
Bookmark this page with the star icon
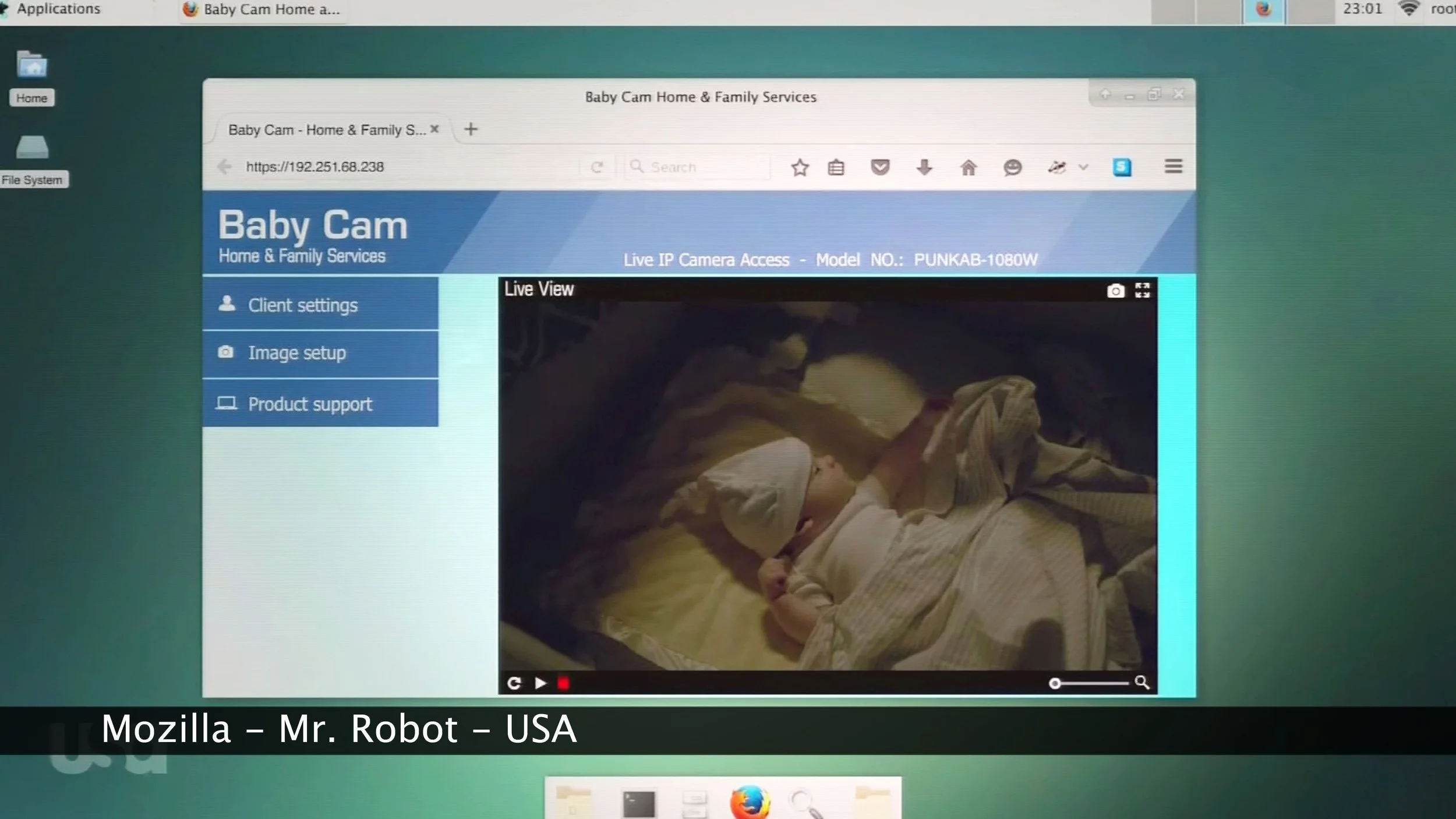(799, 167)
